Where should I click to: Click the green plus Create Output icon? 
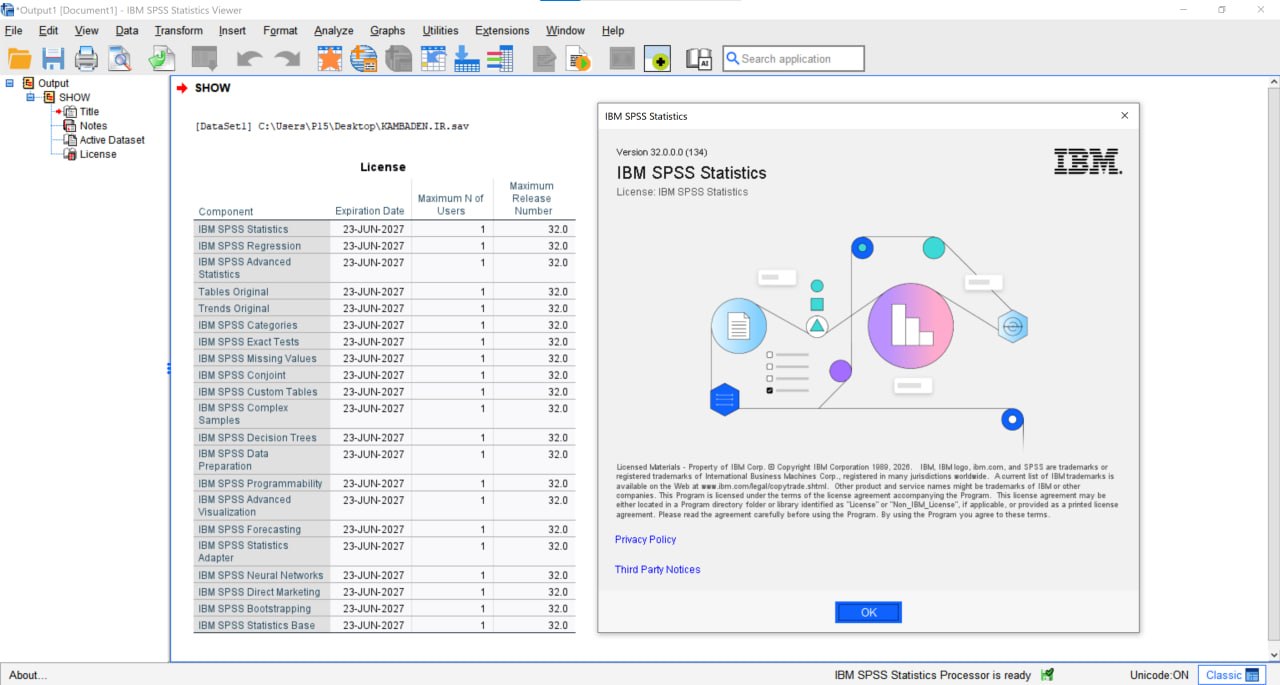pyautogui.click(x=657, y=59)
